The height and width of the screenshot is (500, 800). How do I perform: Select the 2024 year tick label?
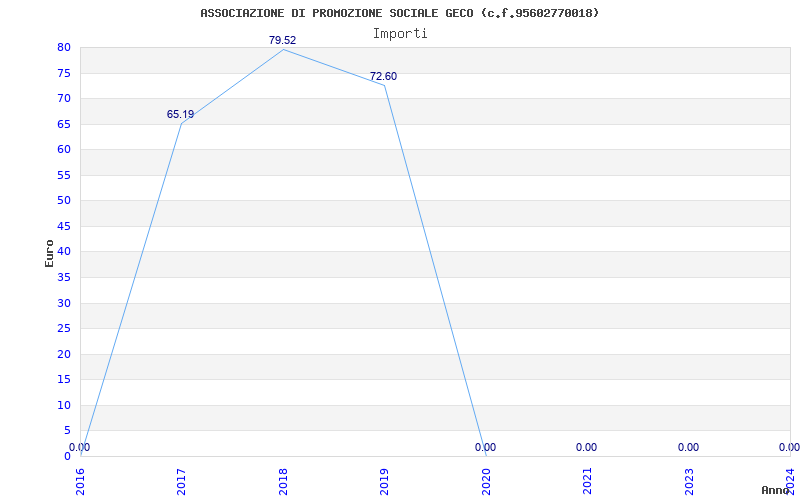tap(790, 481)
